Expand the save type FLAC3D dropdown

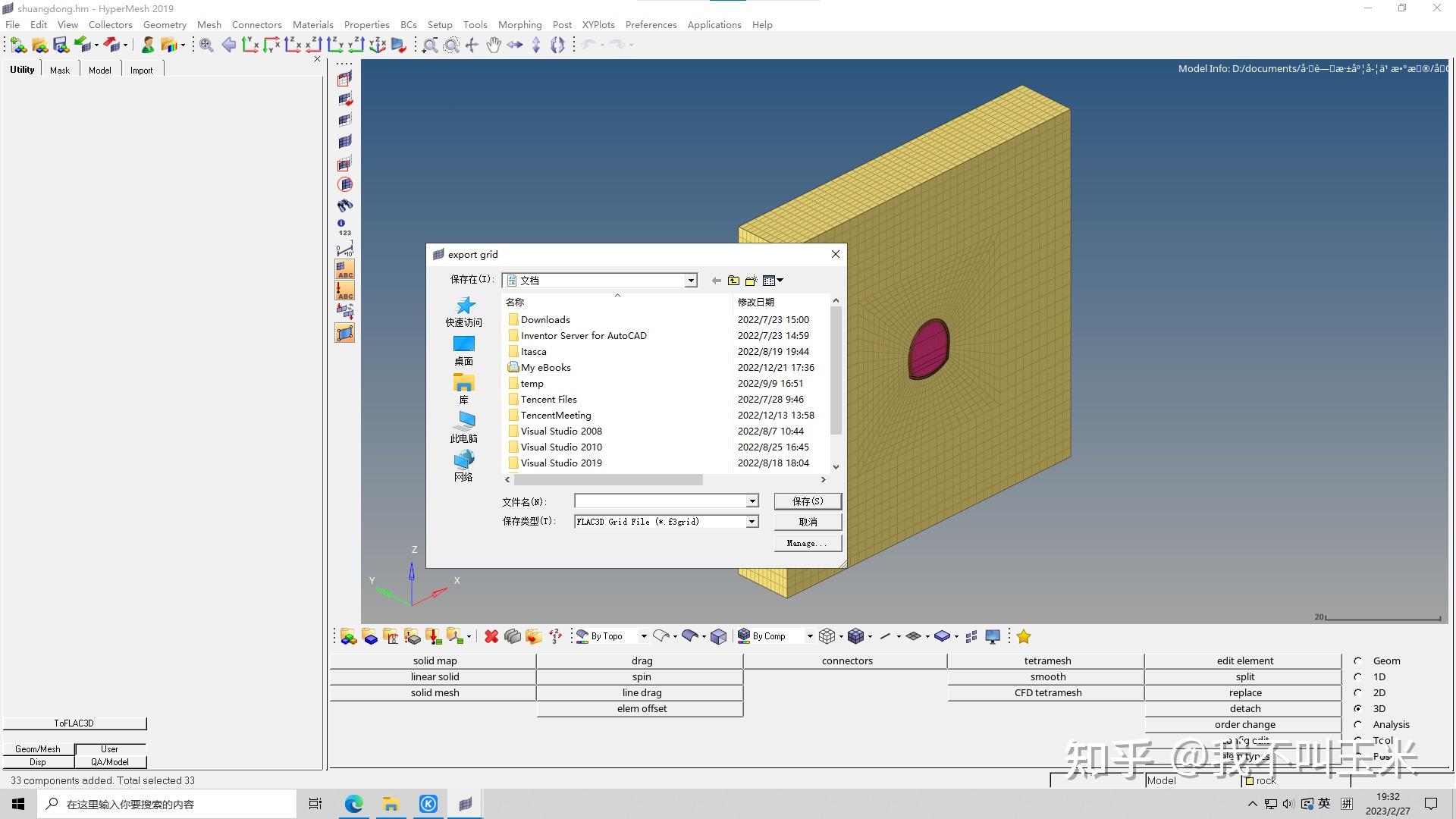[752, 522]
